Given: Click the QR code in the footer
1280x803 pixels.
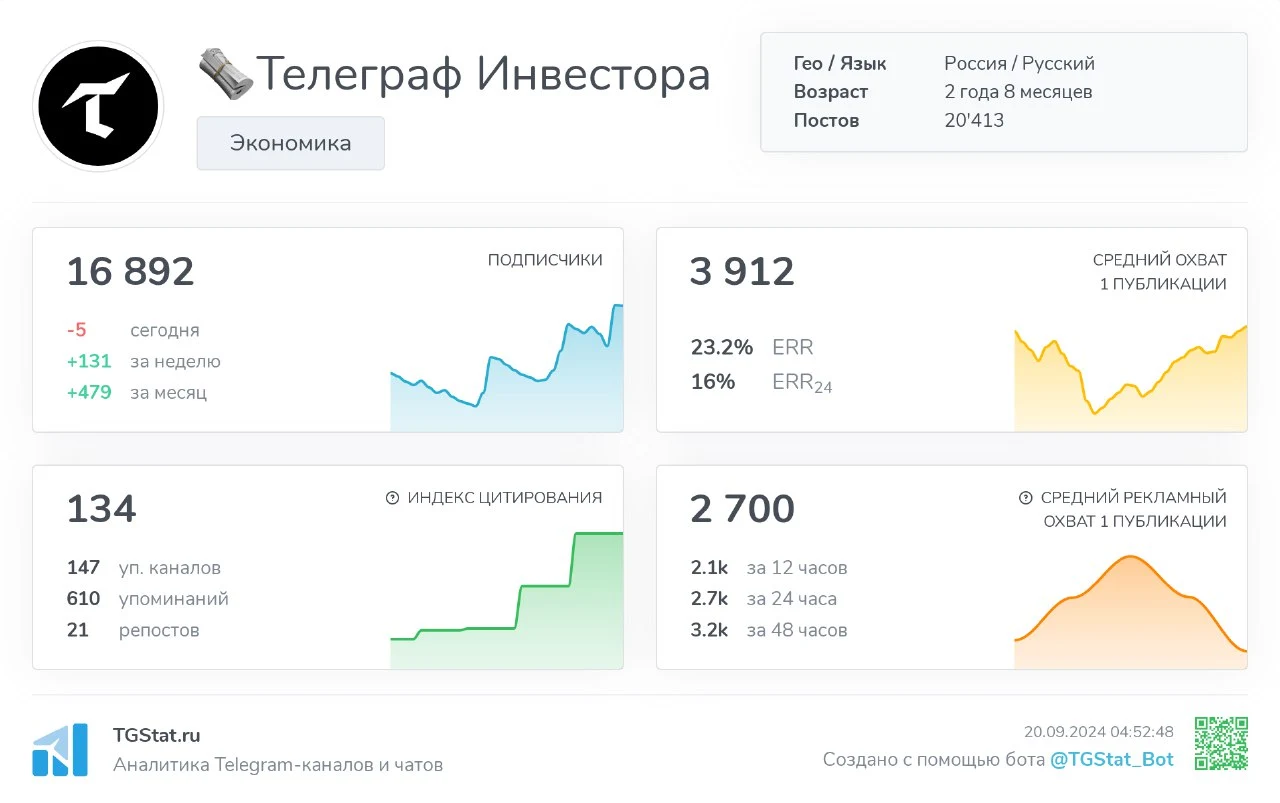Looking at the screenshot, I should click(x=1221, y=744).
